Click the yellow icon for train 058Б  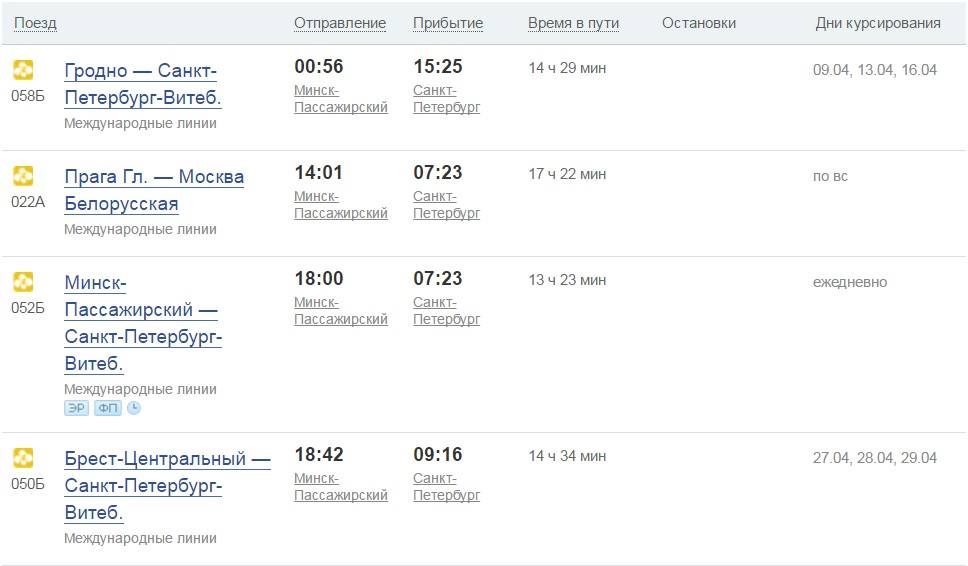point(23,70)
